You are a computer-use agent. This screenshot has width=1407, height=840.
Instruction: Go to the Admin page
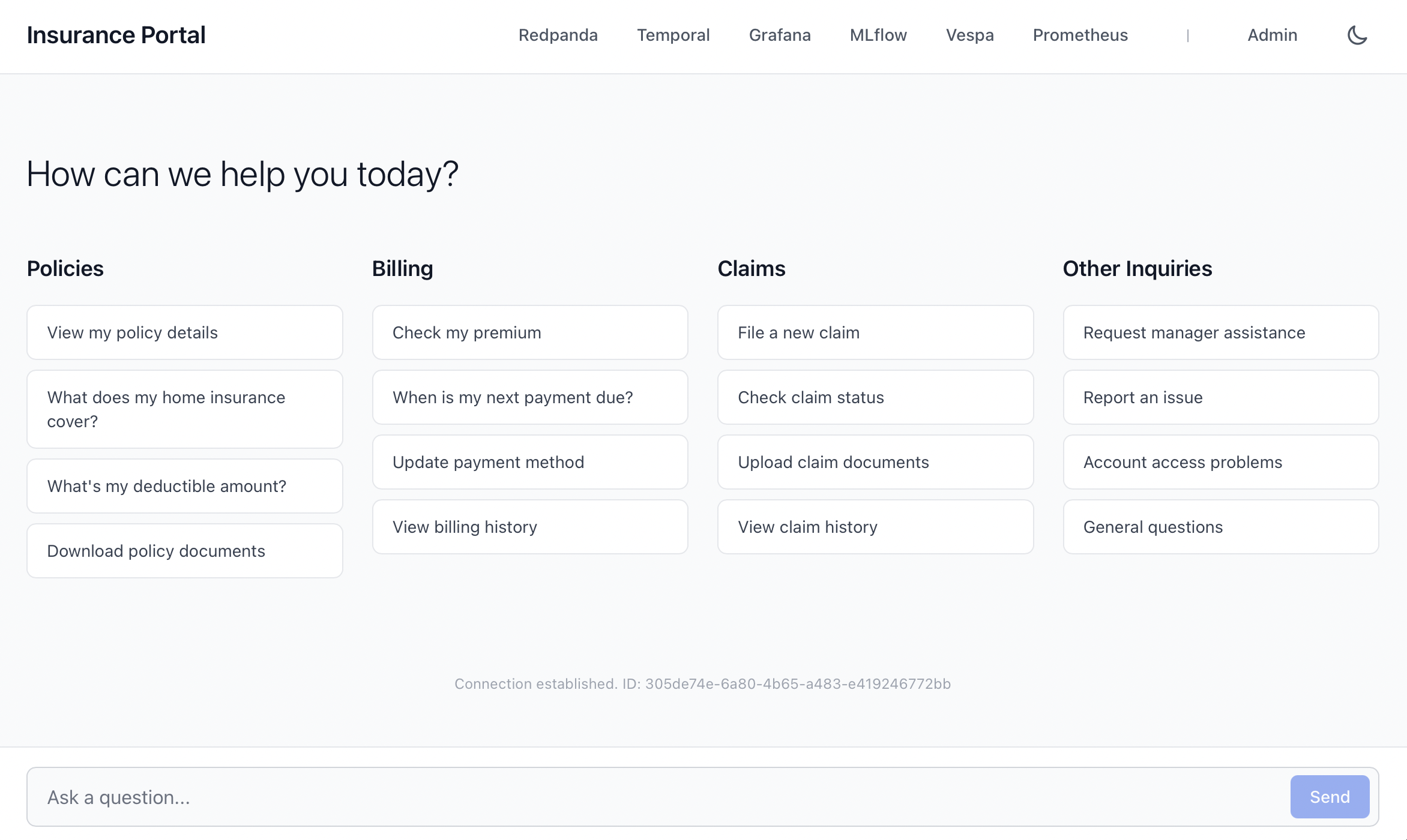click(1273, 35)
